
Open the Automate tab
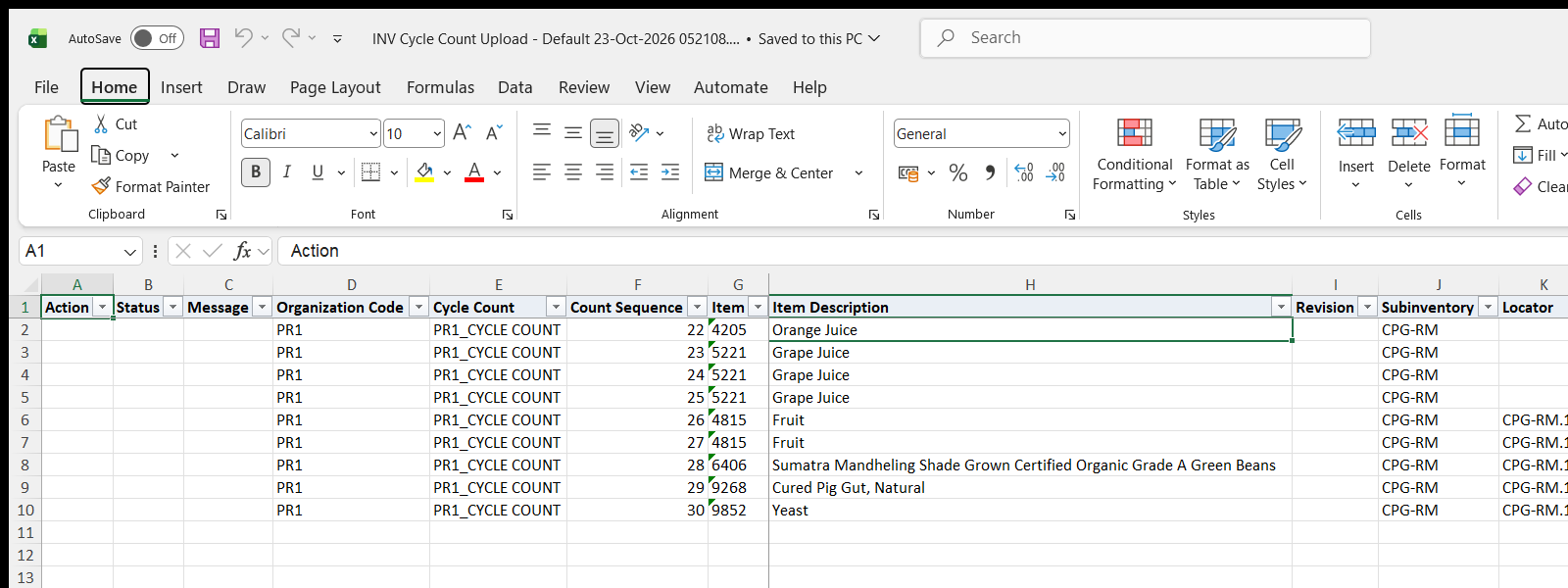point(731,87)
